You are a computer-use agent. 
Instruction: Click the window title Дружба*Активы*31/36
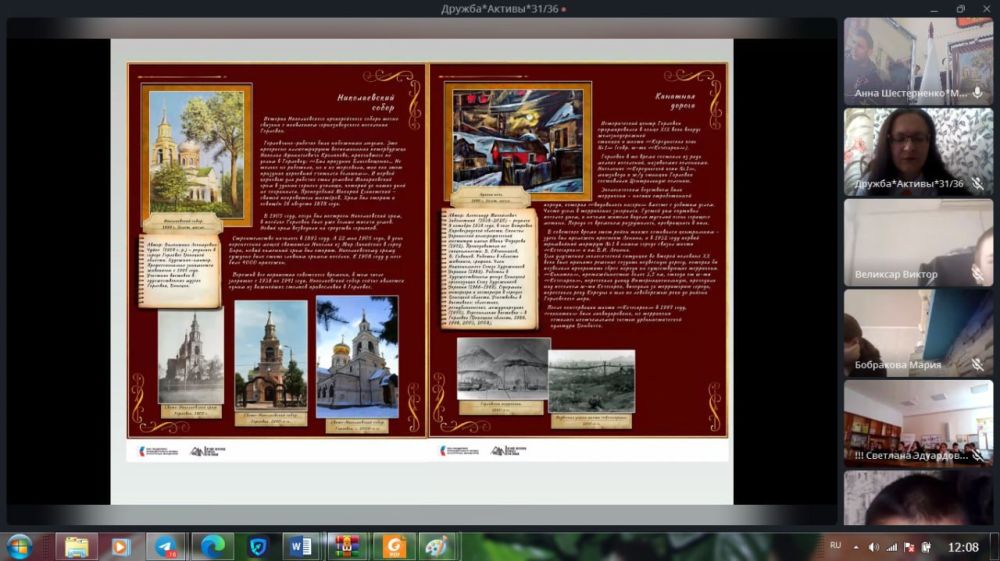point(499,9)
